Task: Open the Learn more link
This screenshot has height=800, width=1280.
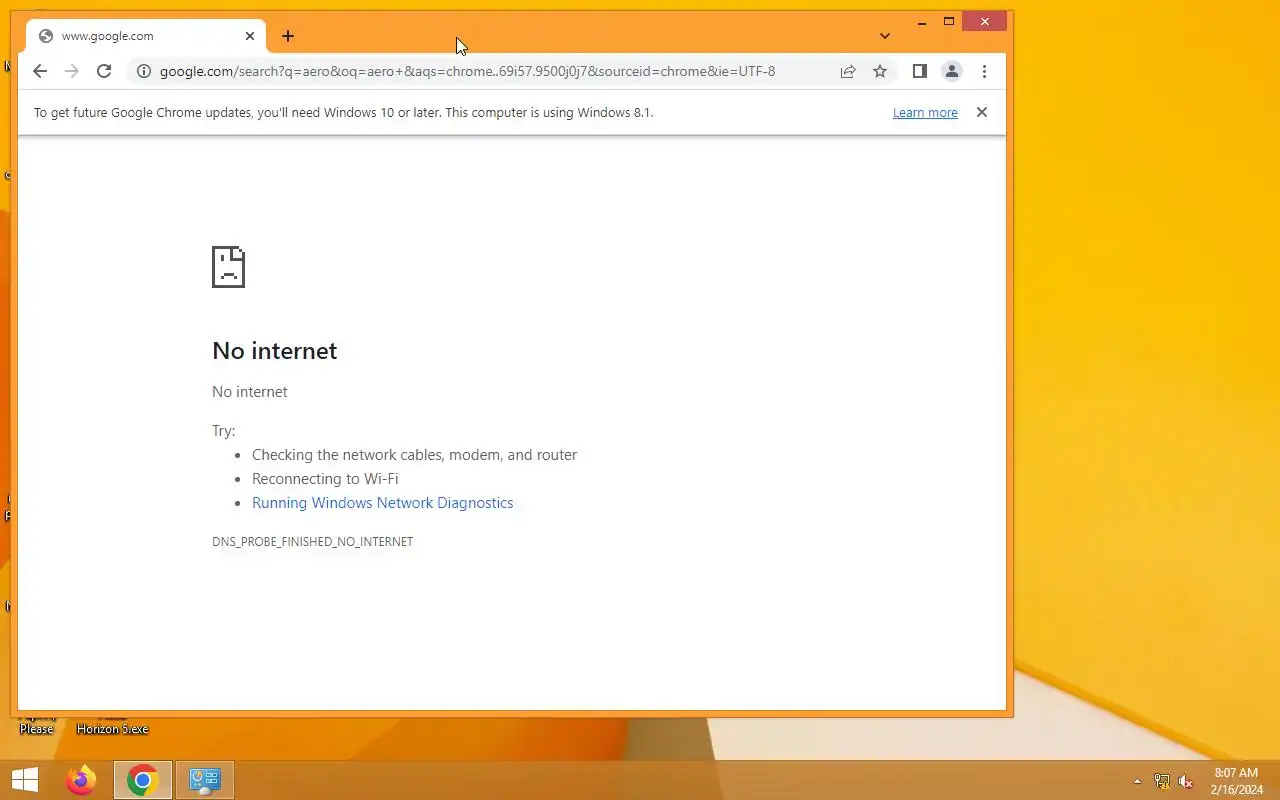Action: coord(925,113)
